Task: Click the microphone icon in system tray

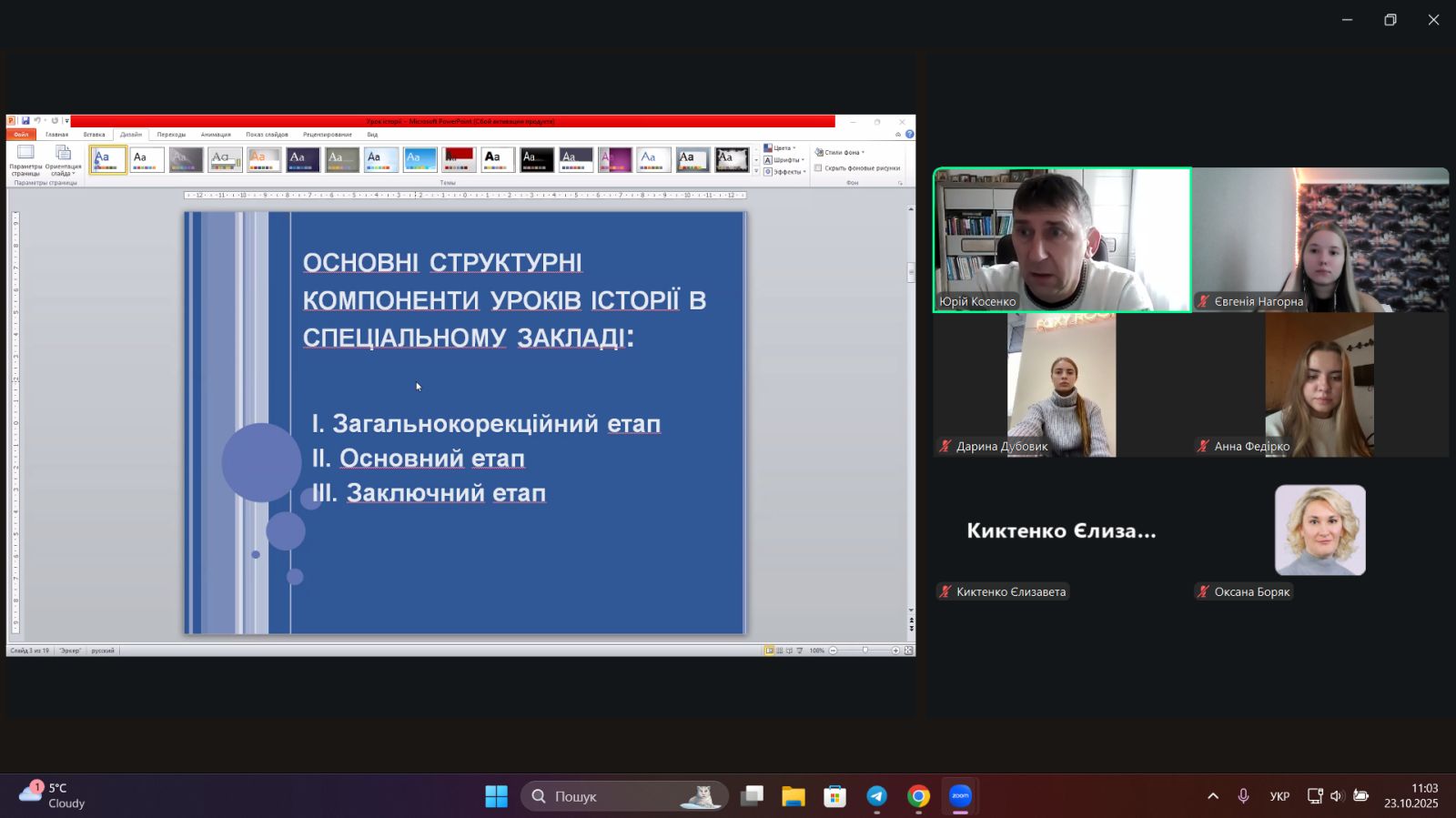Action: pos(1243,796)
